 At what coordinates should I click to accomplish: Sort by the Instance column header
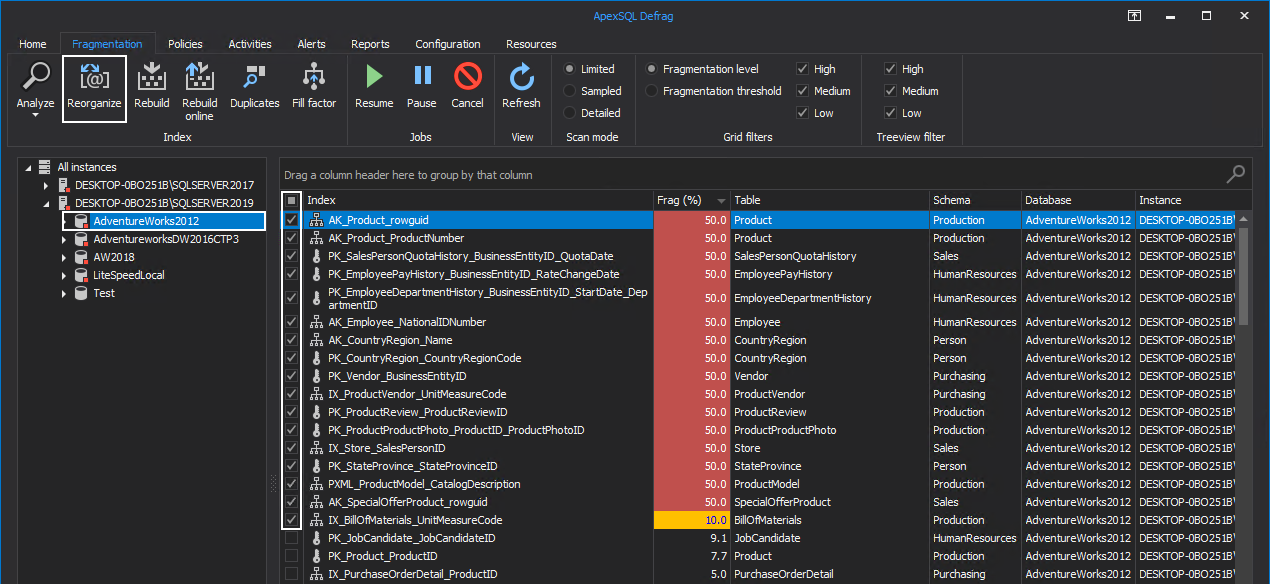tap(1187, 200)
